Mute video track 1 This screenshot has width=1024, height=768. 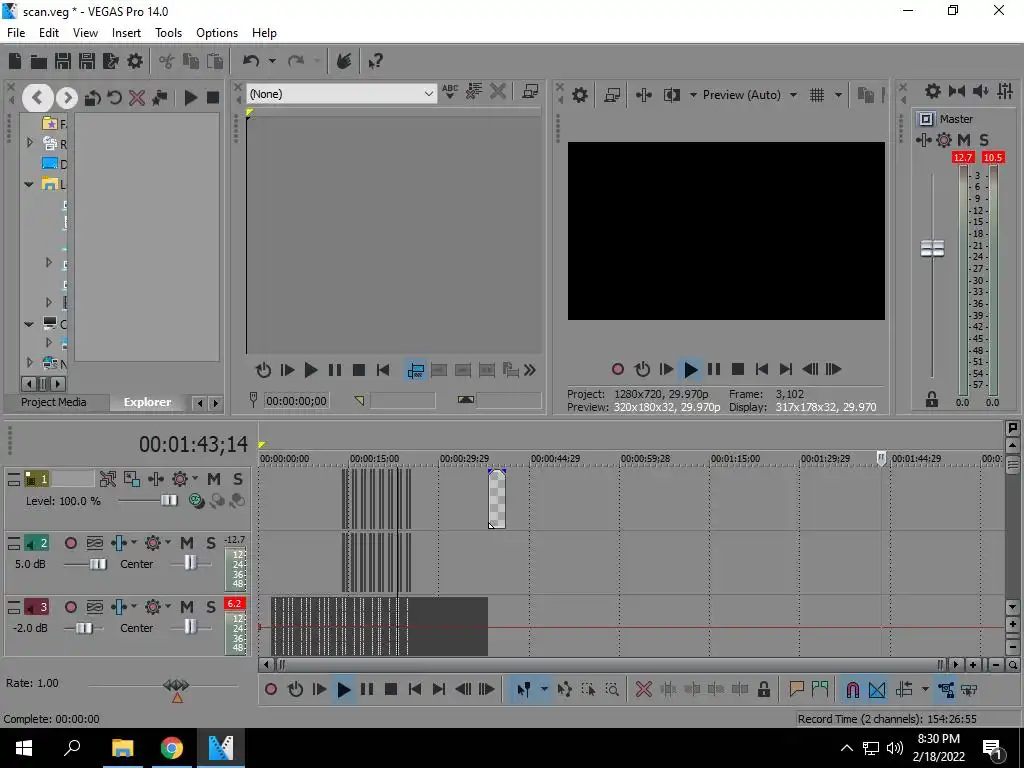pyautogui.click(x=214, y=479)
